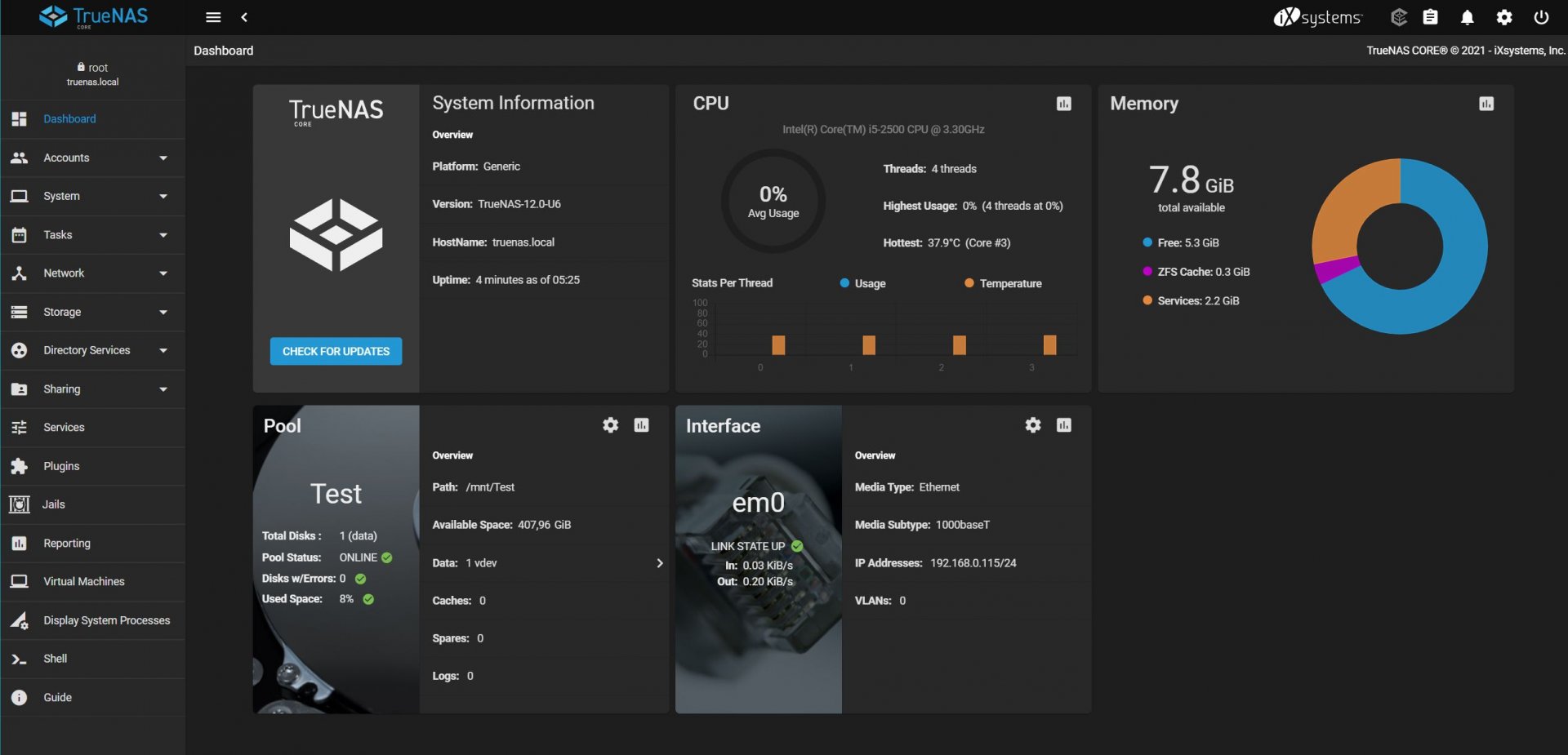Open the Virtual Machines menu item

(93, 581)
